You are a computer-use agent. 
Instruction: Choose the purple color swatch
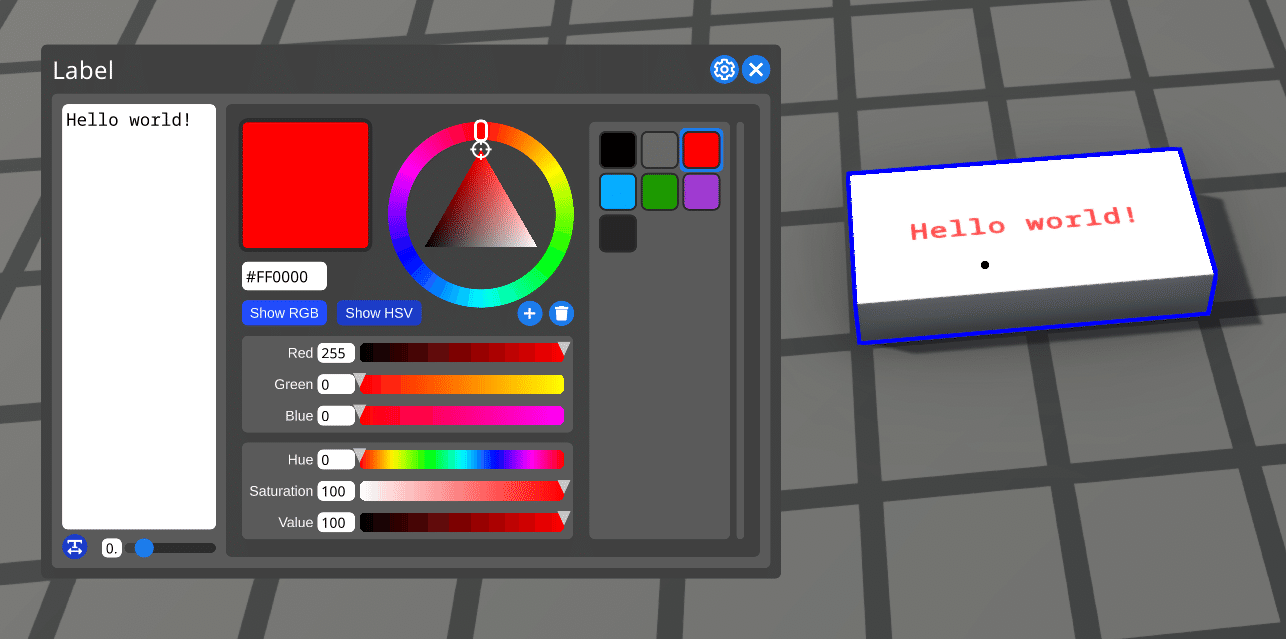701,191
